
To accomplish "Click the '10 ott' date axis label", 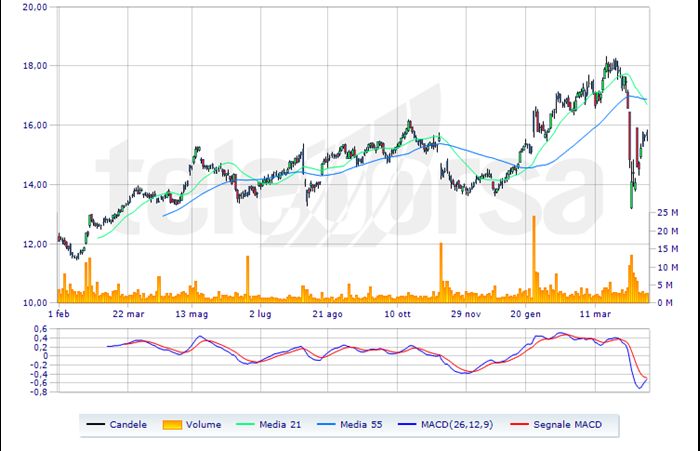I will tap(398, 313).
